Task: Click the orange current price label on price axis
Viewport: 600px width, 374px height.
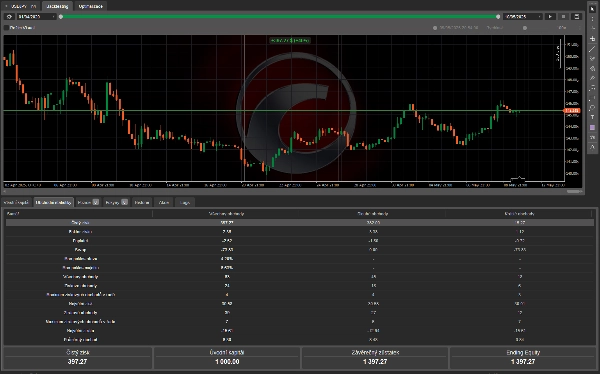Action: 572,111
